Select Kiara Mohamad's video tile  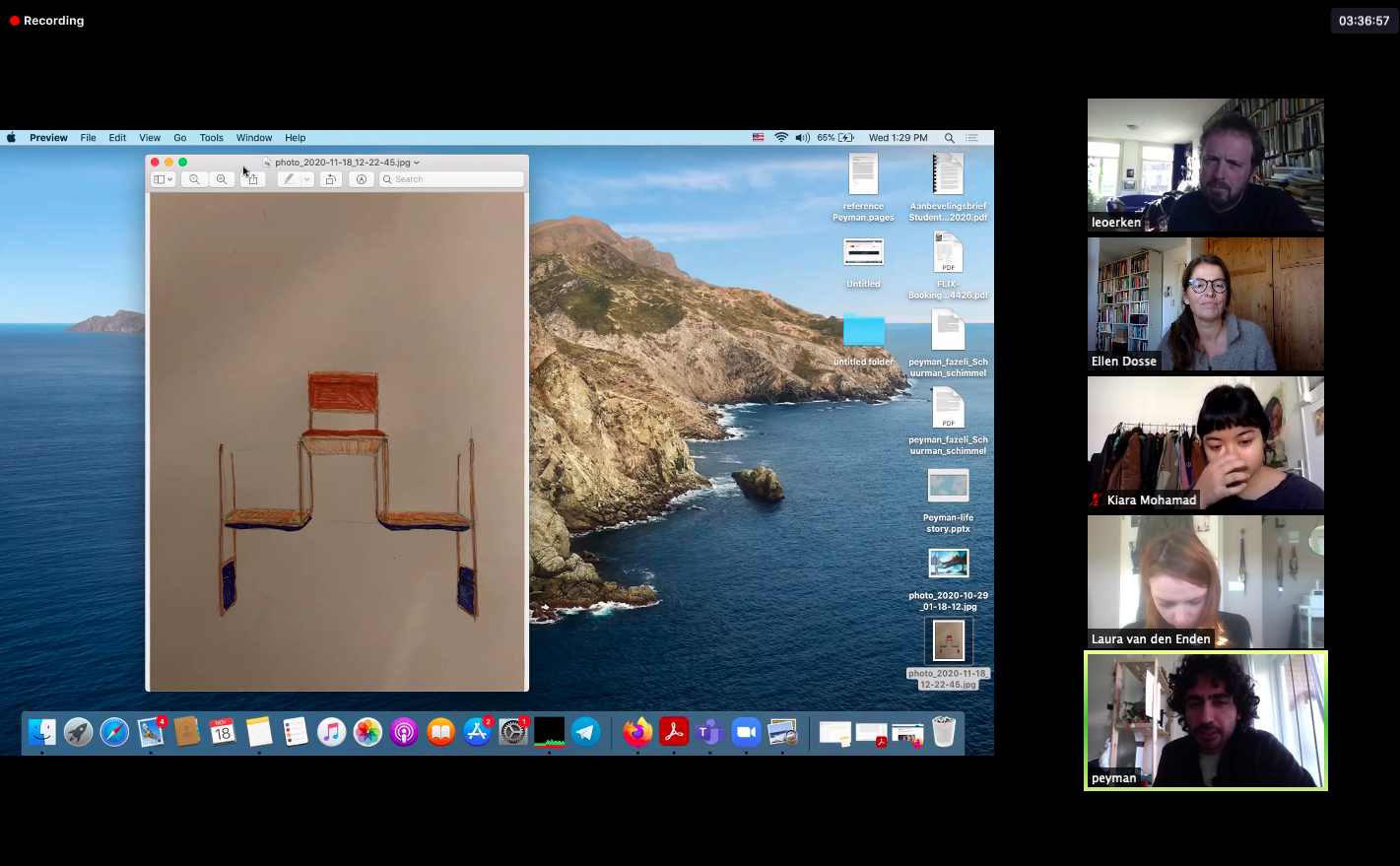1206,442
